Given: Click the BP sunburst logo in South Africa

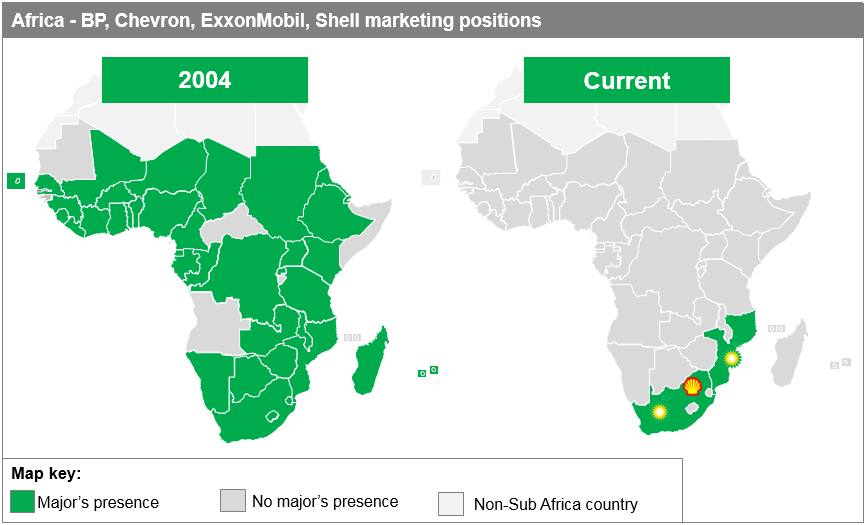Looking at the screenshot, I should point(658,412).
